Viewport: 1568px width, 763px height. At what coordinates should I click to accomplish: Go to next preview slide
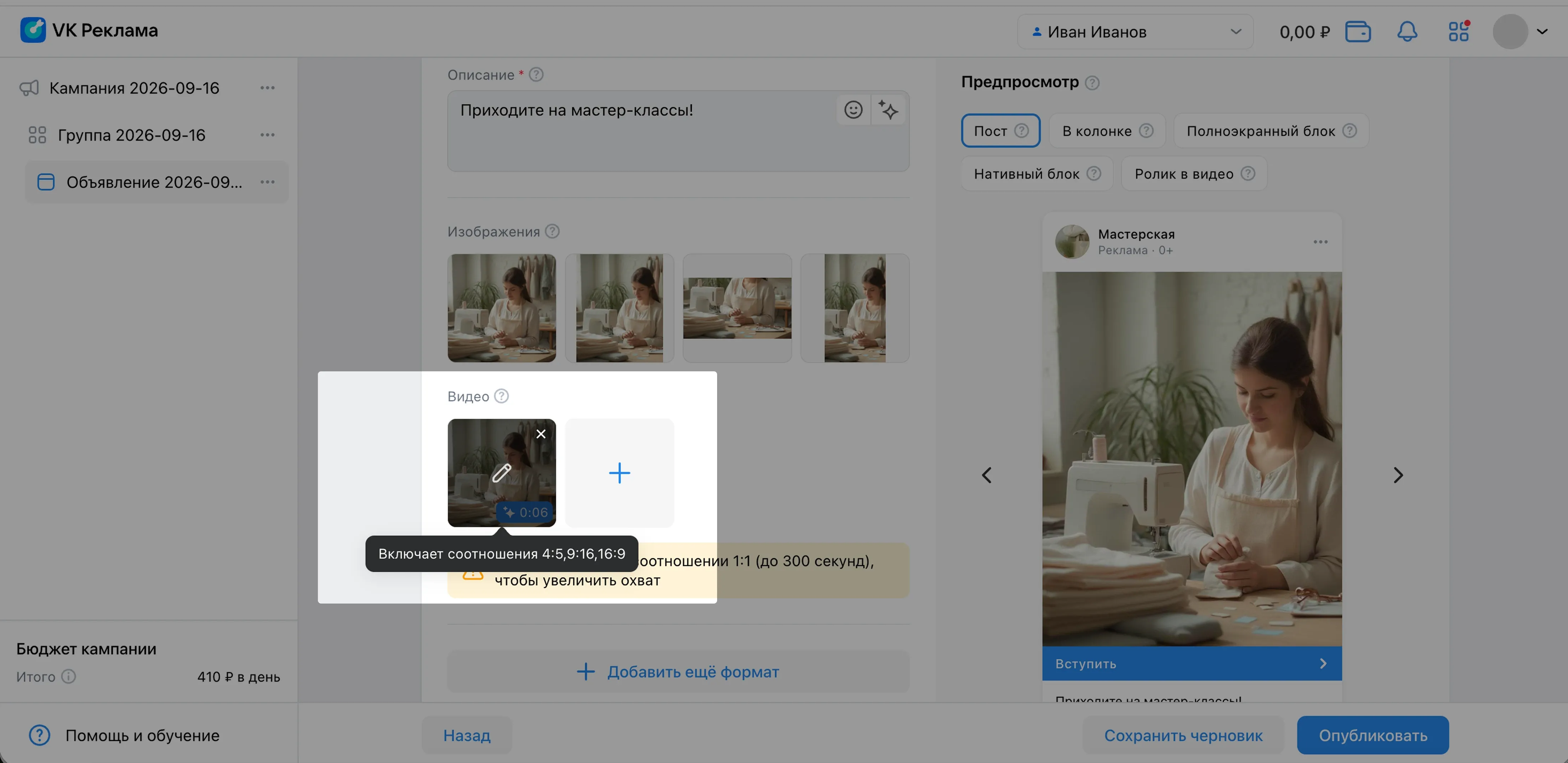1397,475
